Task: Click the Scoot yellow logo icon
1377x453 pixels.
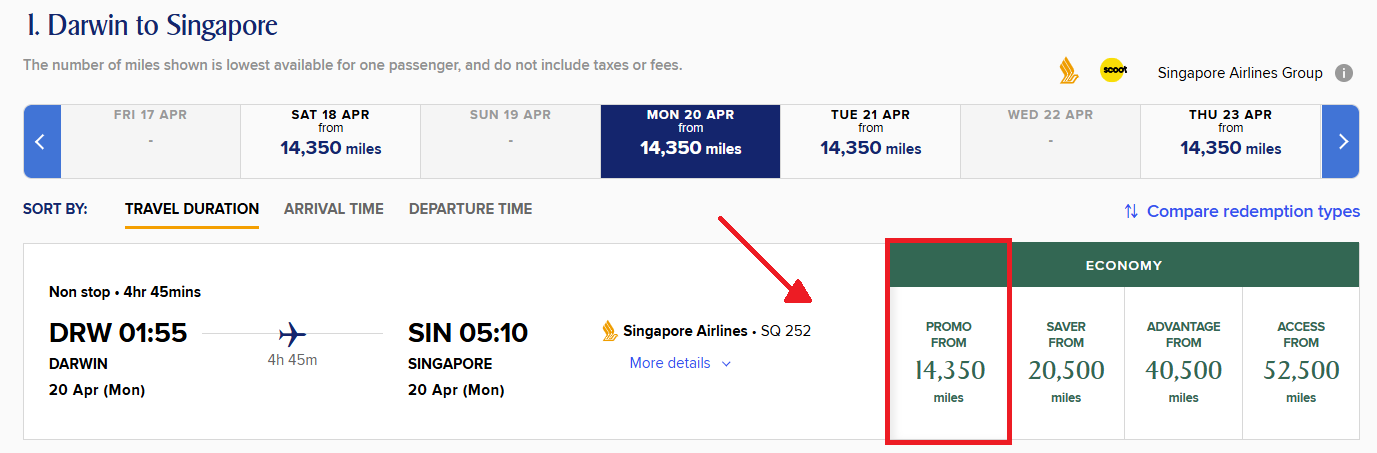Action: click(x=1113, y=71)
